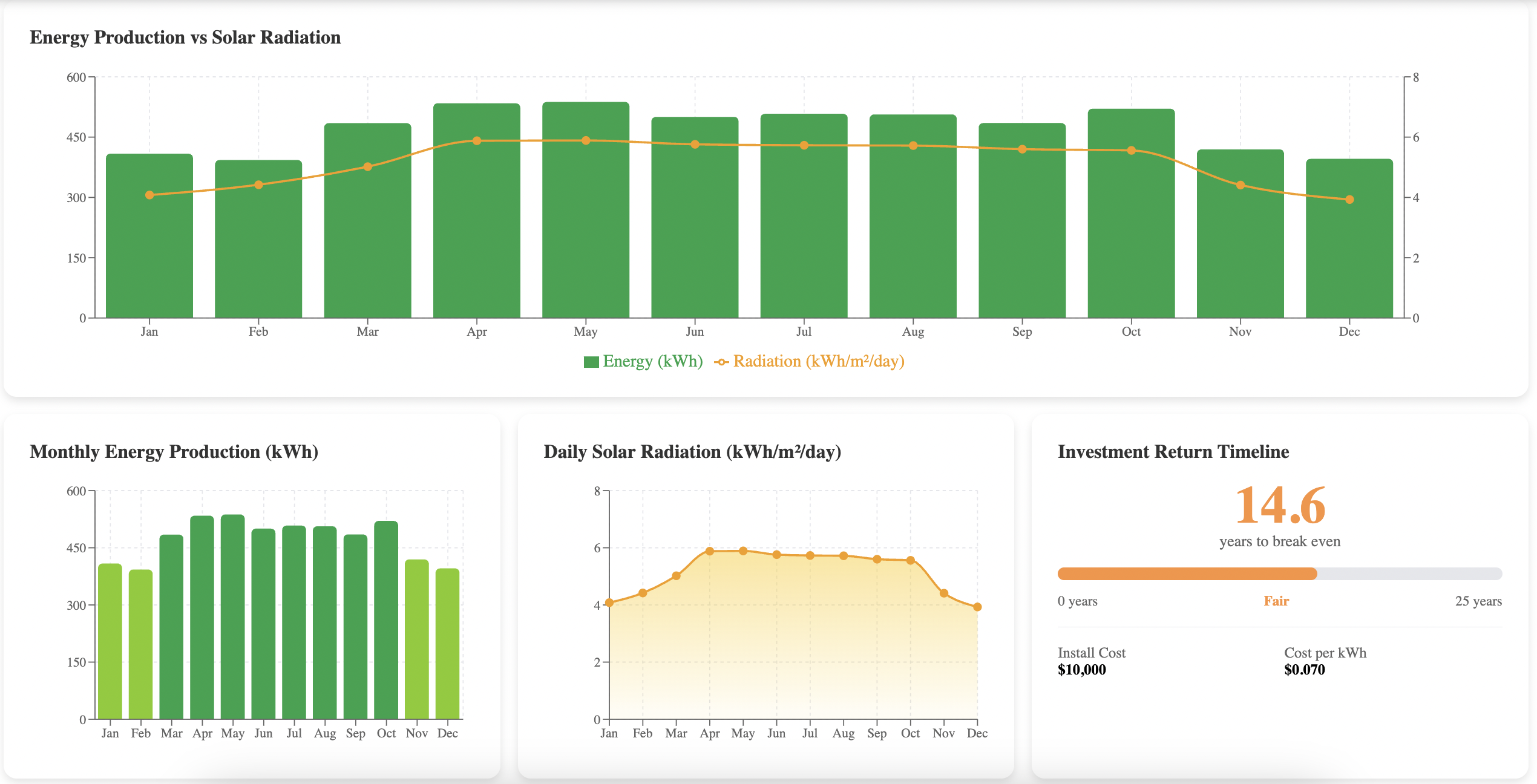Click the April dot in Daily Solar Radiation chart
Screen dimensions: 1537x784
(x=710, y=551)
